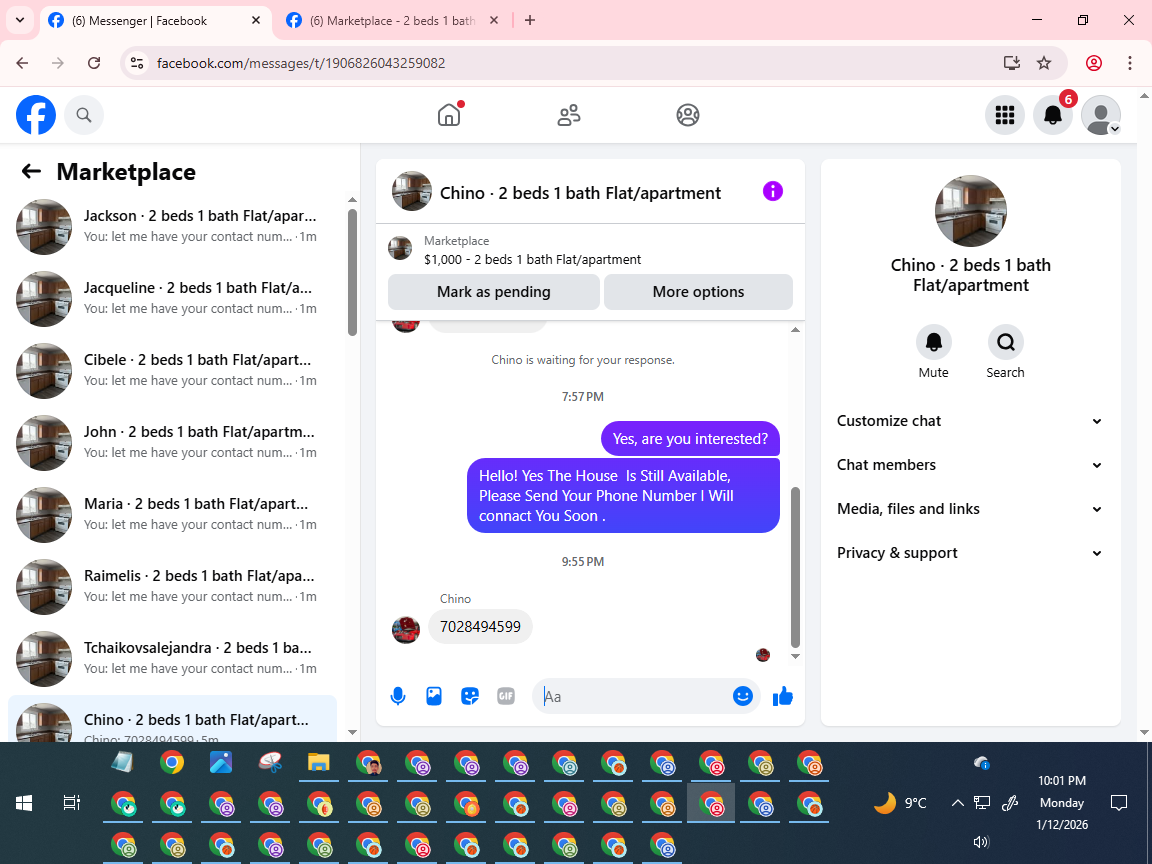
Task: Open the Facebook search icon
Action: click(84, 115)
